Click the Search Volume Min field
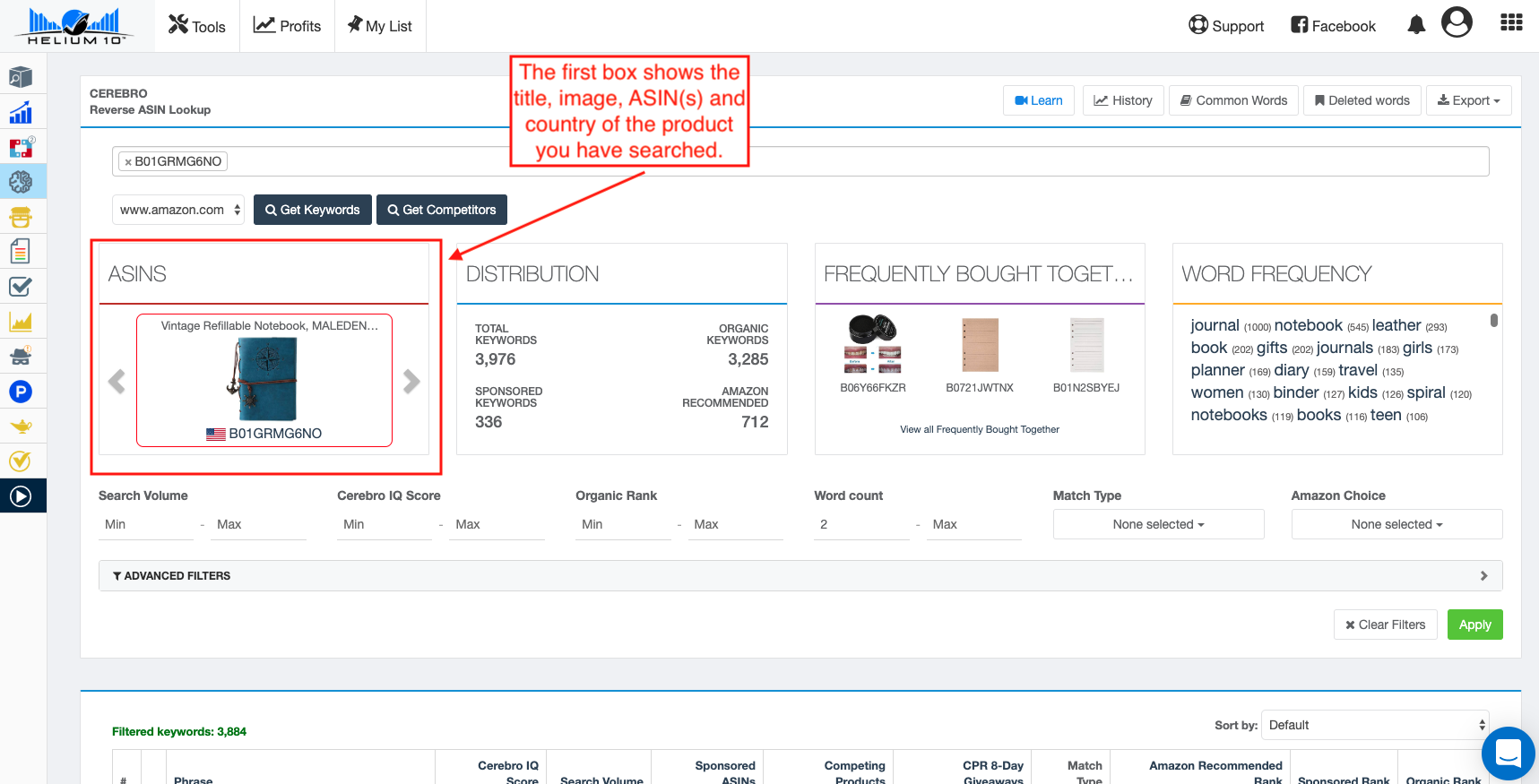Viewport: 1539px width, 784px height. pos(146,525)
